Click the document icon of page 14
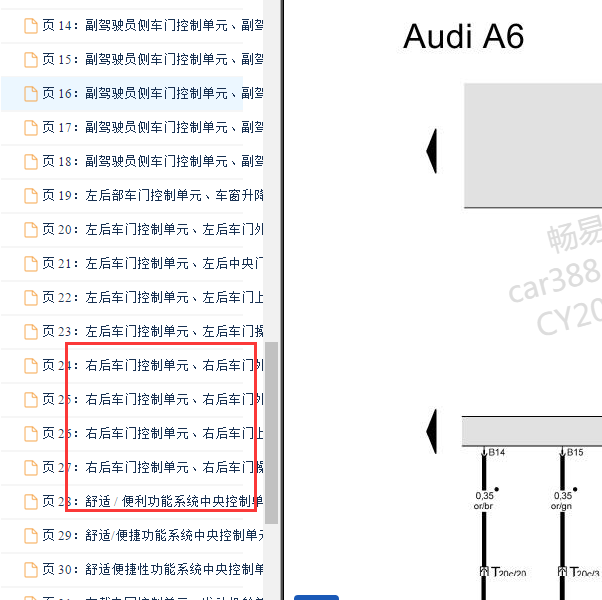Image resolution: width=602 pixels, height=600 pixels. point(31,26)
